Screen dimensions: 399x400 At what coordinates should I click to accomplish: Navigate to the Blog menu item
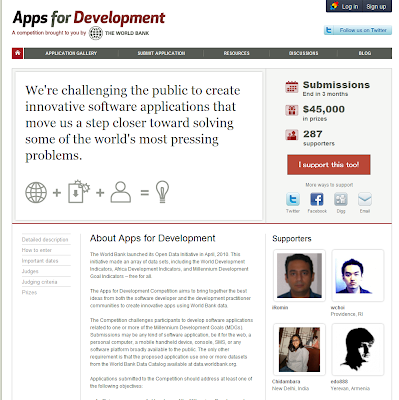[x=365, y=53]
